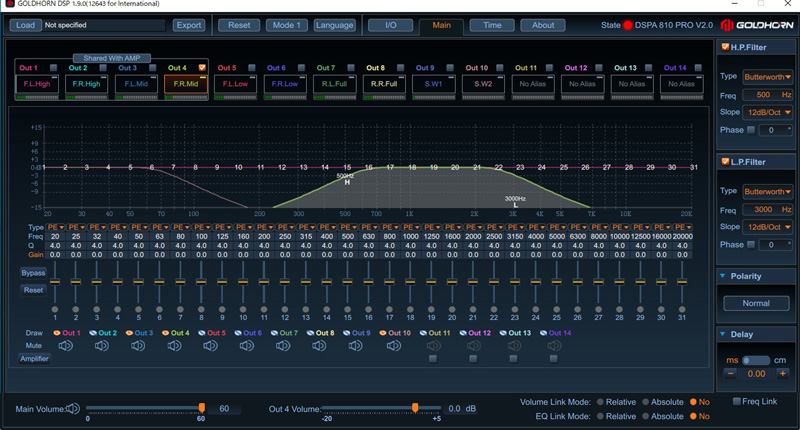Toggle the Out 8 draw eye icon
The width and height of the screenshot is (800, 430).
point(309,333)
